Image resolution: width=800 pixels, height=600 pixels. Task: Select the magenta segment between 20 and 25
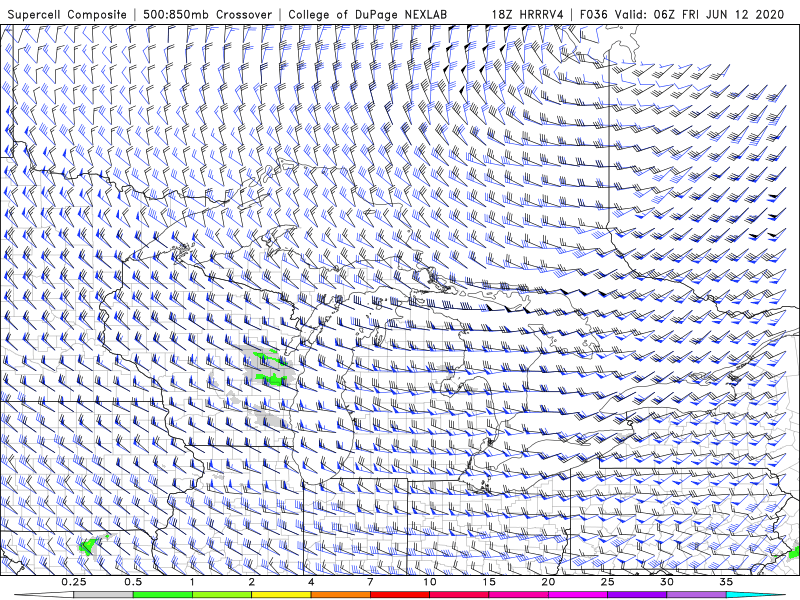coord(578,595)
